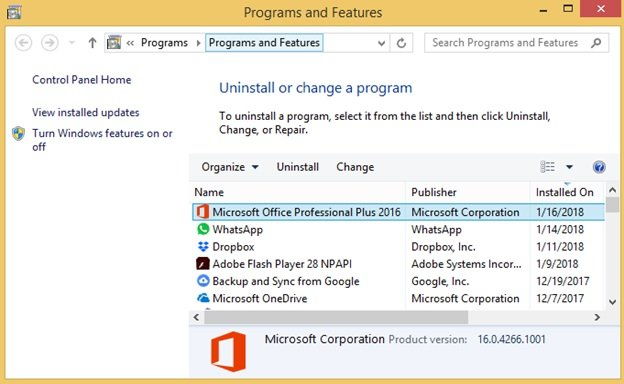Screen dimensions: 624x384
Task: Click product version 16.0.4266.1001 text
Action: coord(511,339)
